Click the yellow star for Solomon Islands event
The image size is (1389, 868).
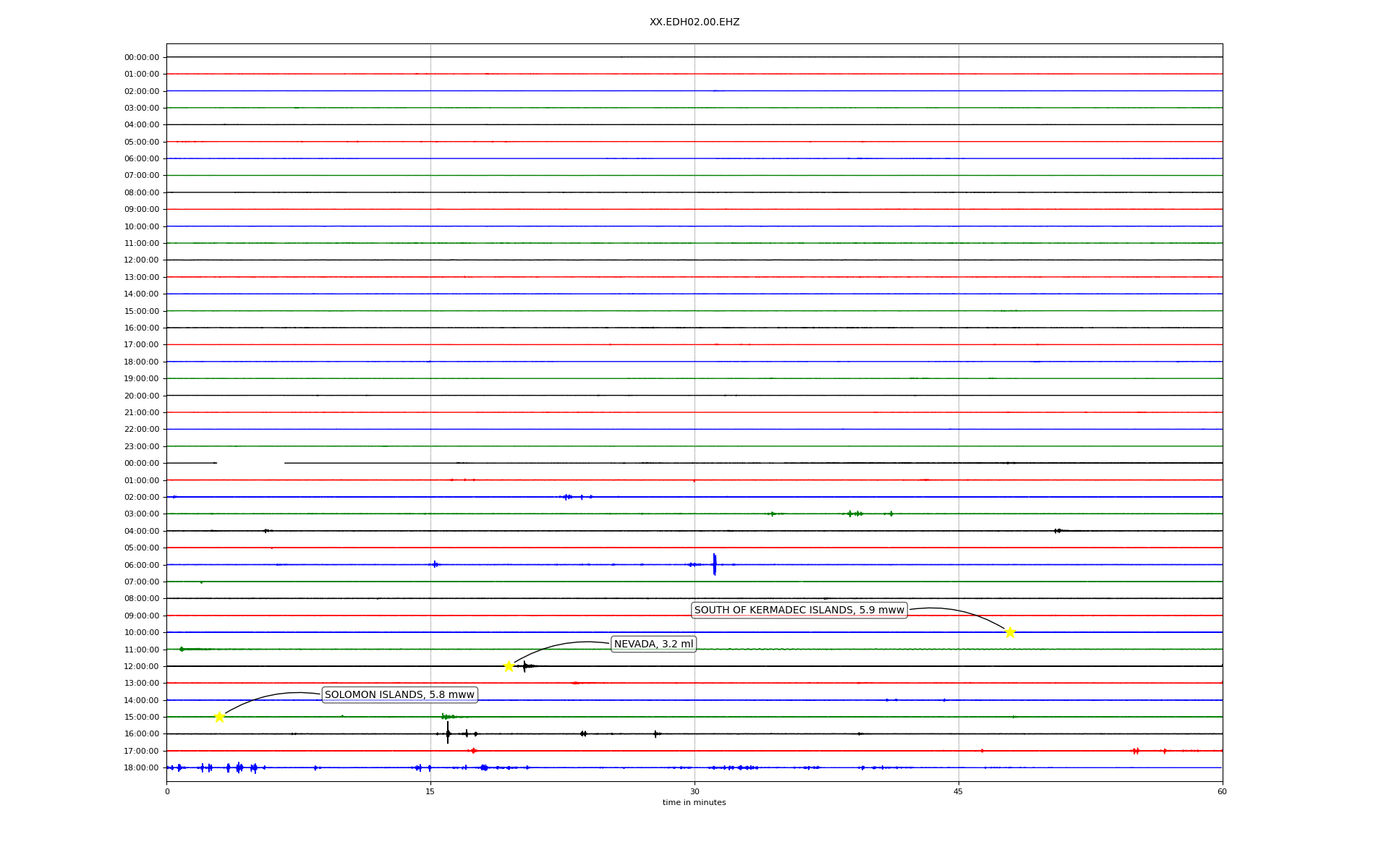[x=219, y=717]
